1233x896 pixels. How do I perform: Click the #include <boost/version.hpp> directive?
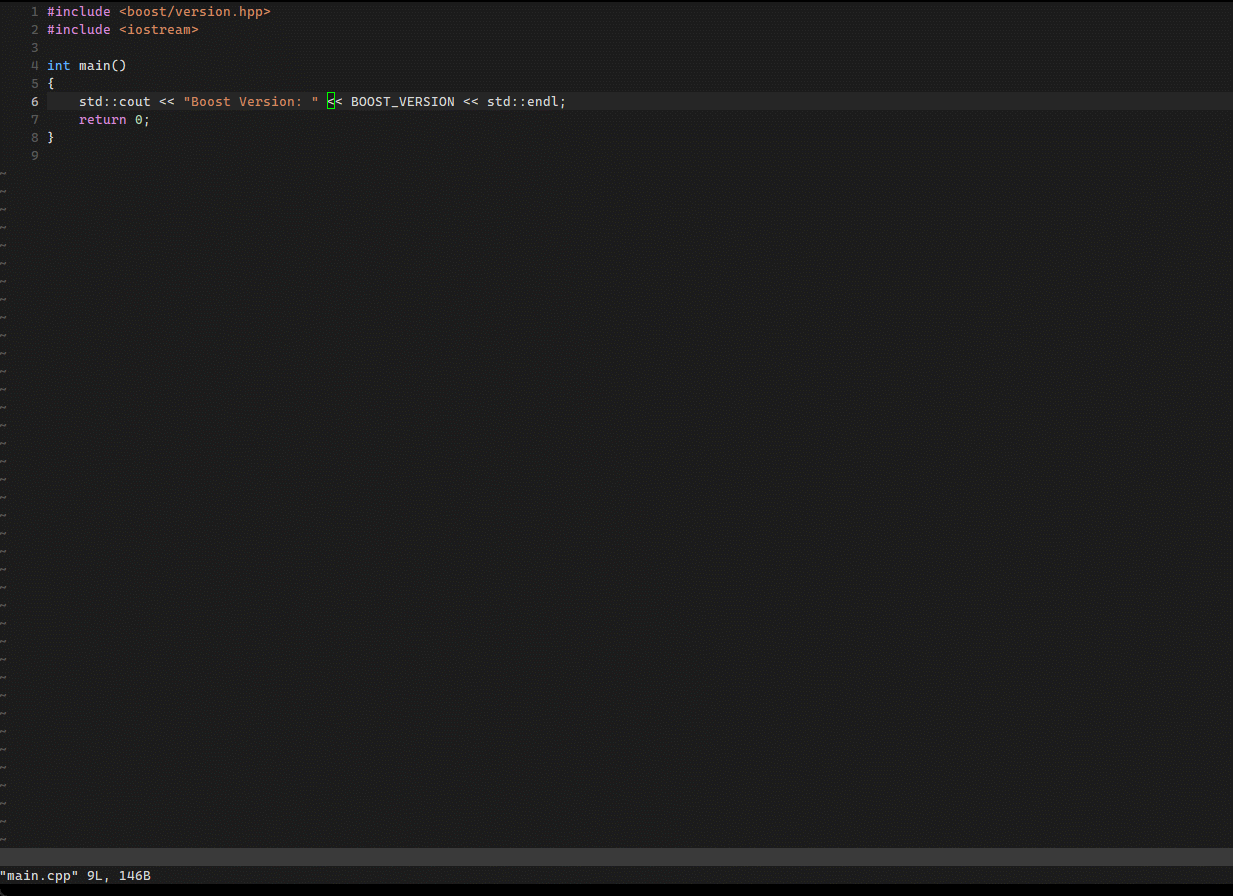coord(157,11)
